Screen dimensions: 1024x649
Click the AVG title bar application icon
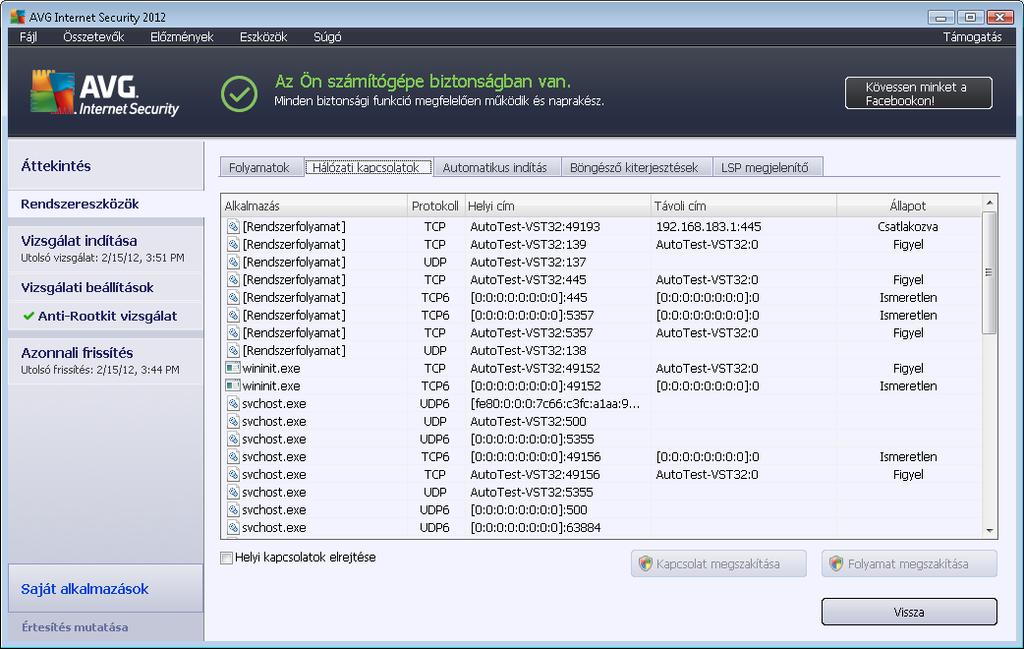[x=18, y=16]
